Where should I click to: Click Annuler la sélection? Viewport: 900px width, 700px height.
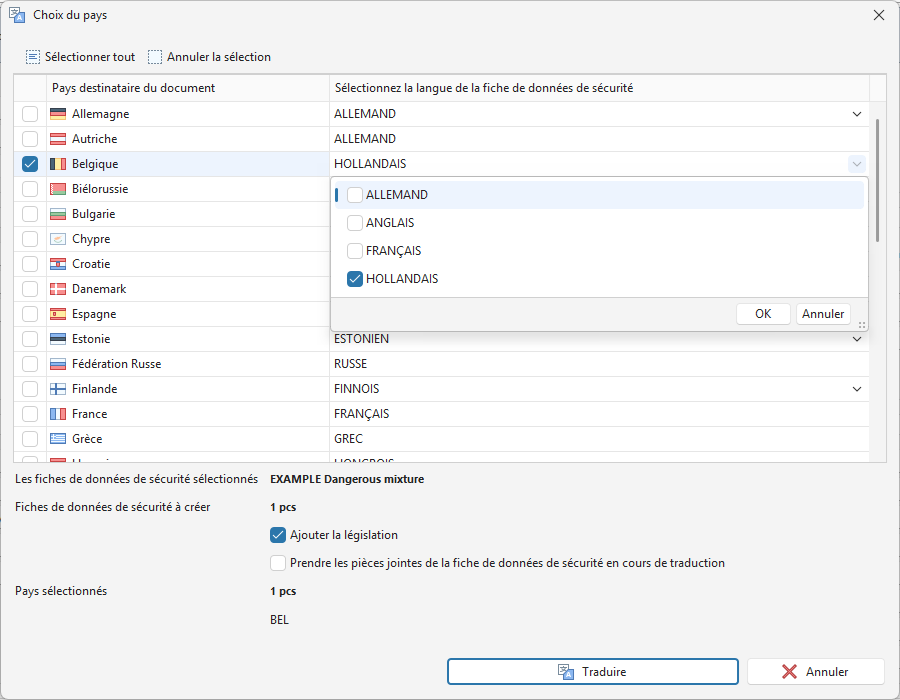210,57
